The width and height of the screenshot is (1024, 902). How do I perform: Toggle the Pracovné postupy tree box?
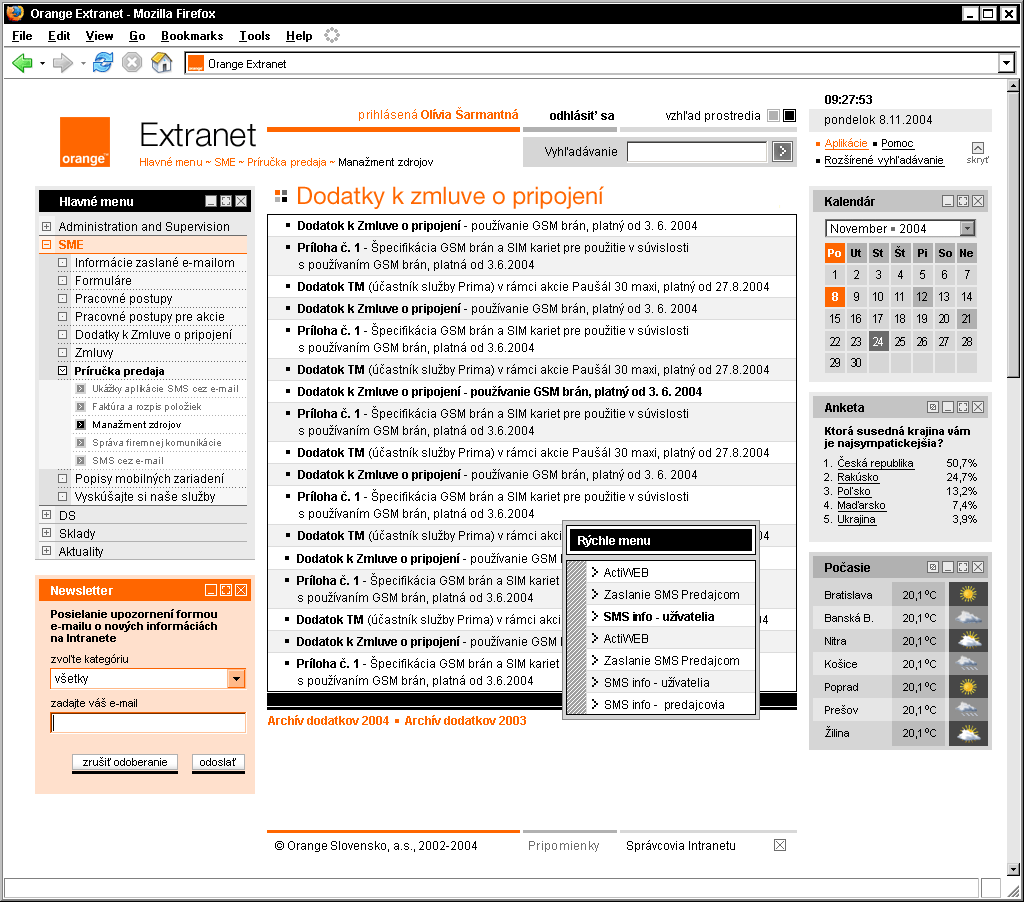click(63, 298)
